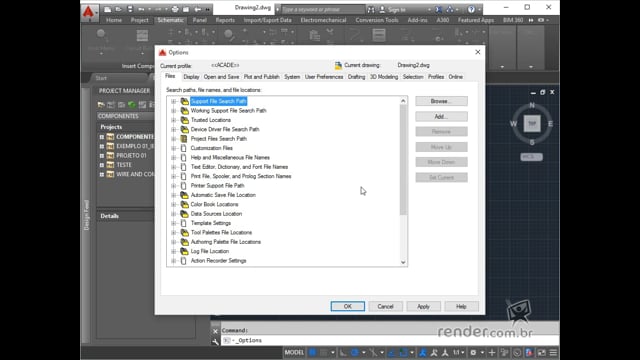The height and width of the screenshot is (360, 640).
Task: Expand Device Driver File Search Path node
Action: coord(174,129)
